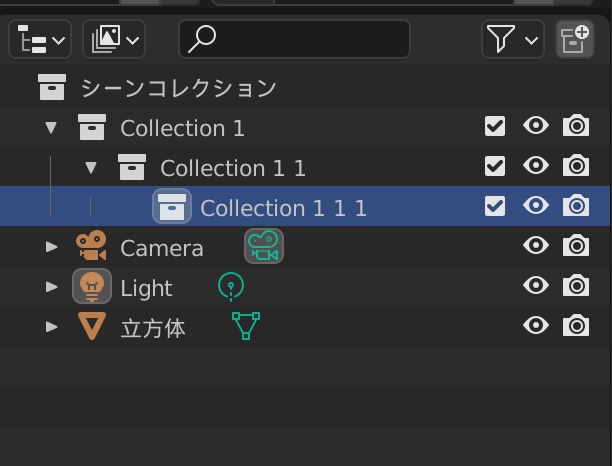Viewport: 612px width, 466px height.
Task: Select the 立方体 object row
Action: pos(152,328)
